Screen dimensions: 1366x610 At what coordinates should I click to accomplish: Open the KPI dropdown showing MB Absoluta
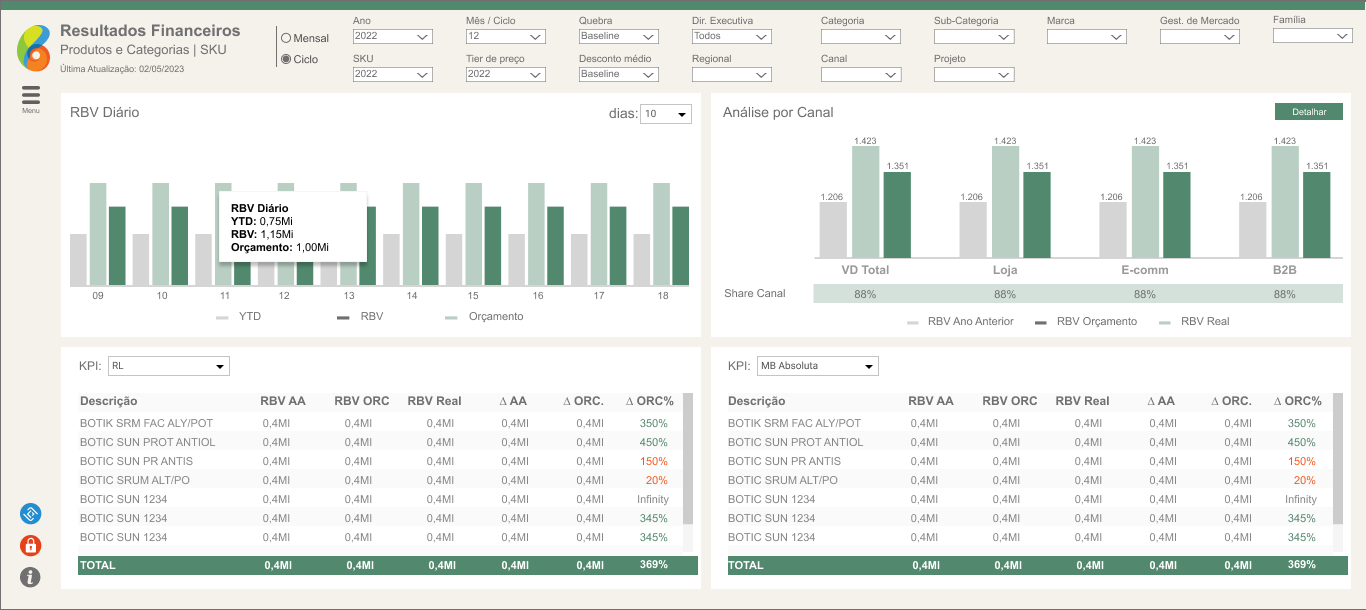click(x=817, y=366)
